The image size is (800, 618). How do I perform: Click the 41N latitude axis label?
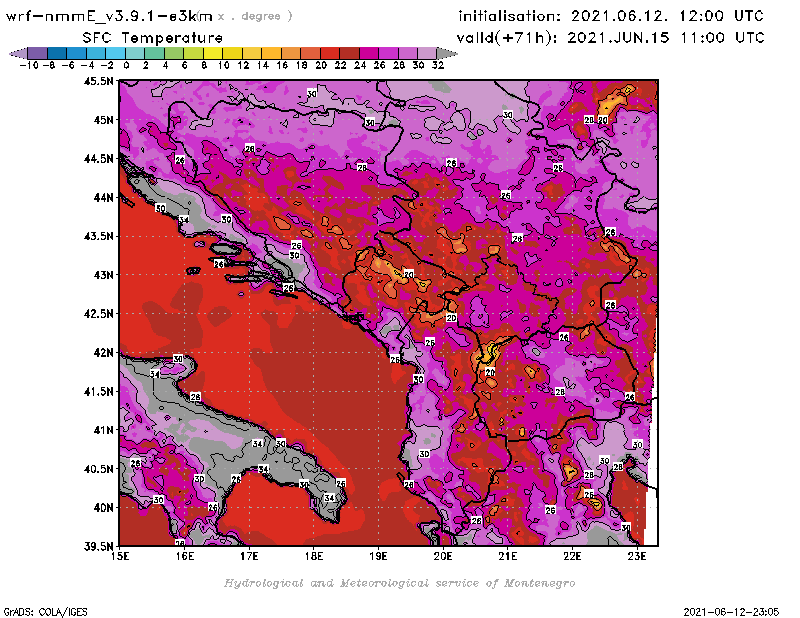point(104,430)
